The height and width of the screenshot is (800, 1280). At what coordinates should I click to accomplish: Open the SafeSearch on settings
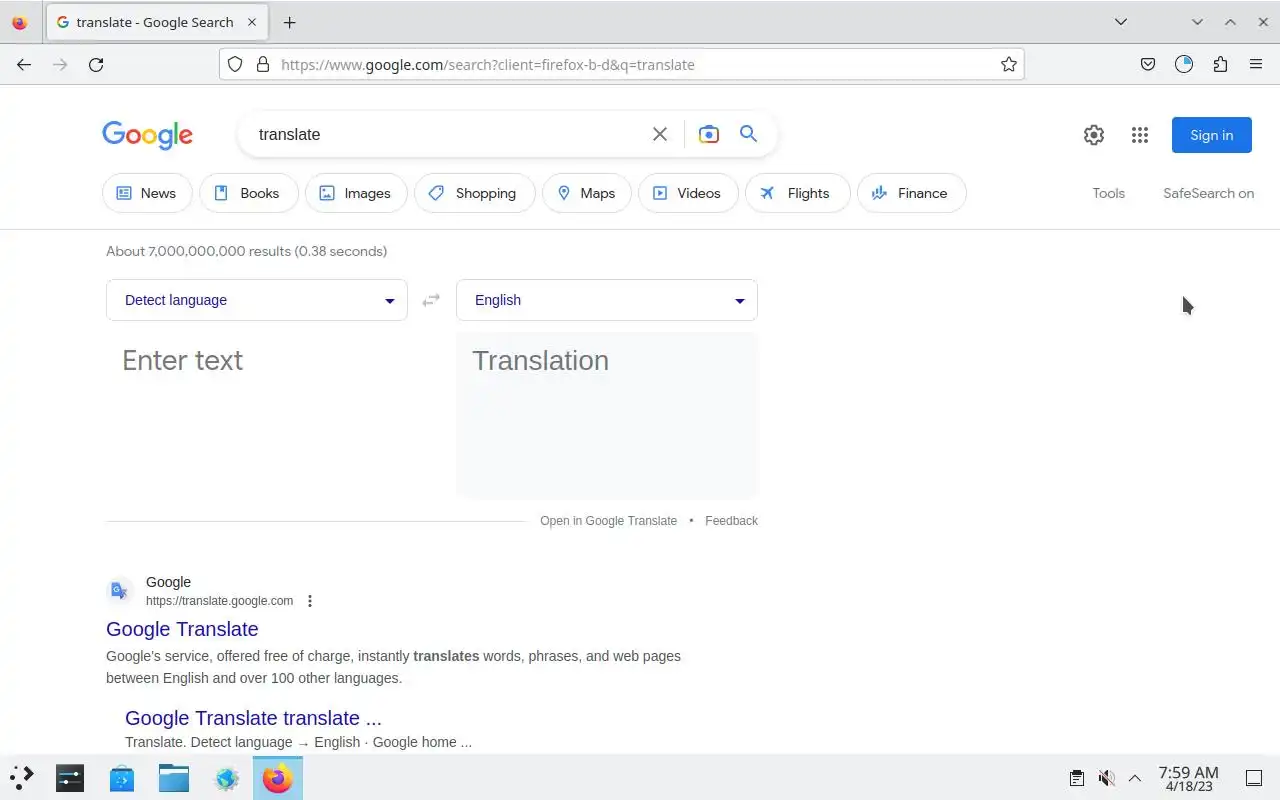tap(1208, 193)
